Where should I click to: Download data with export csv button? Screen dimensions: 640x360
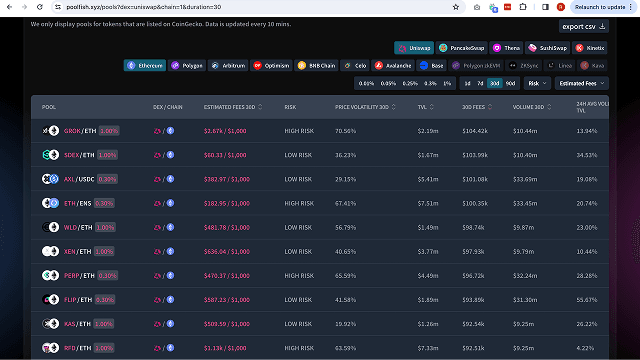point(584,27)
